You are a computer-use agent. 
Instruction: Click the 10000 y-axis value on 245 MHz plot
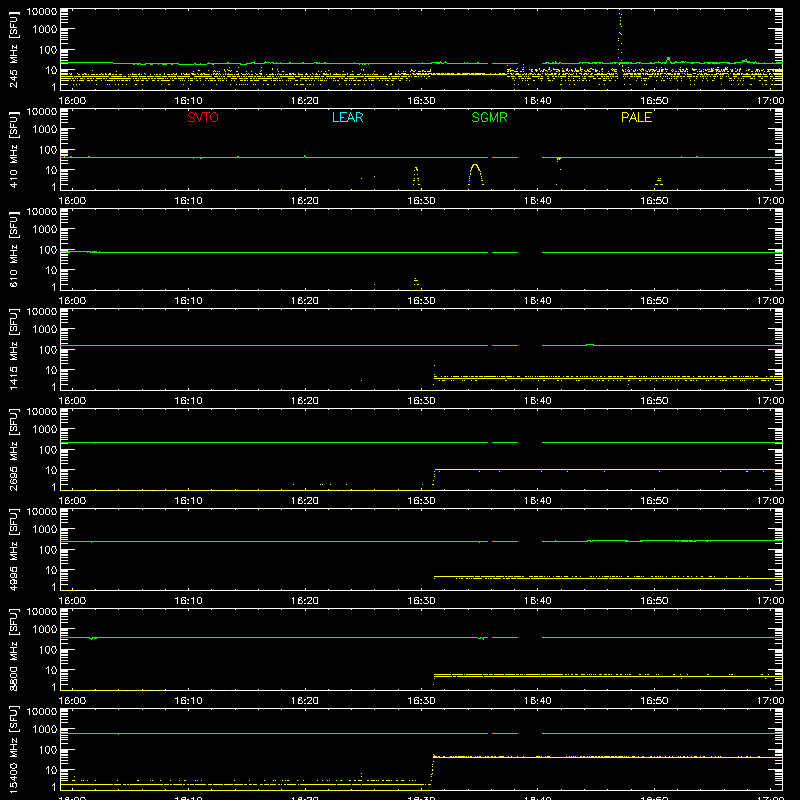click(x=42, y=12)
